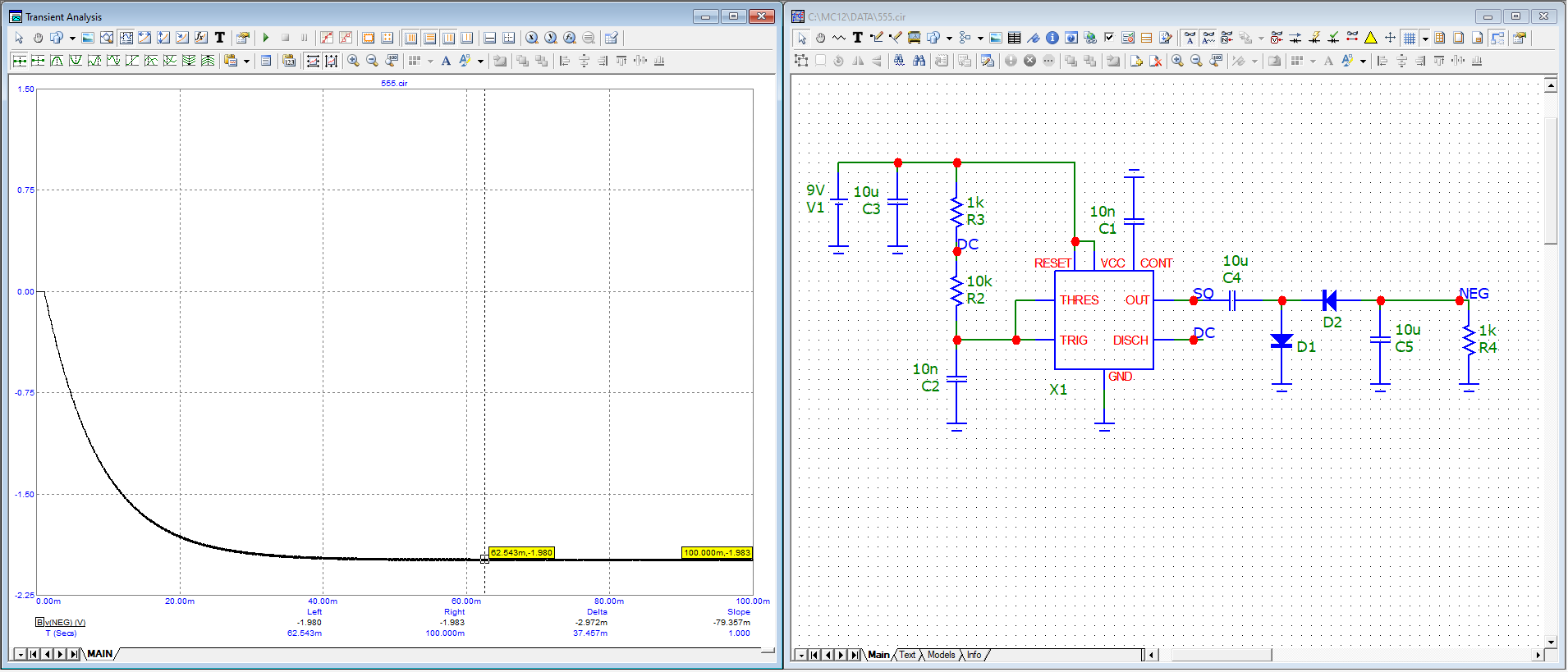Click the green Run analysis play button
Screen dimensions: 1568x672
pos(266,38)
